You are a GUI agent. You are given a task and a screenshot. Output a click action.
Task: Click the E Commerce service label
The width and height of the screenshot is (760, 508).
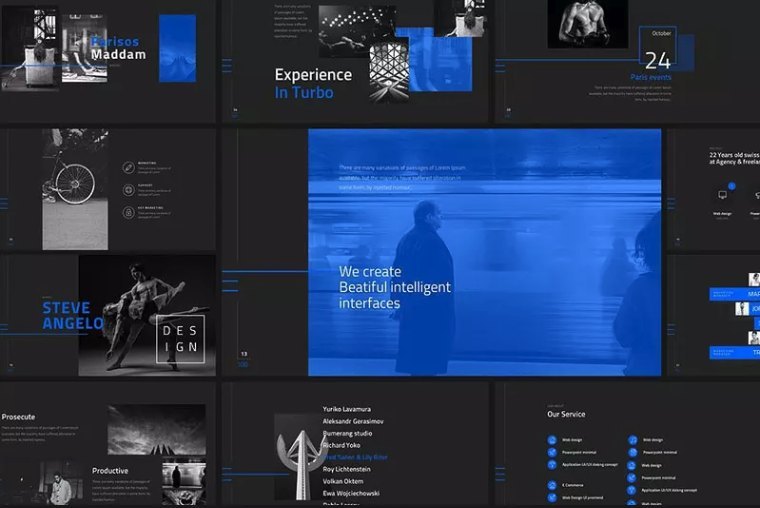point(572,485)
